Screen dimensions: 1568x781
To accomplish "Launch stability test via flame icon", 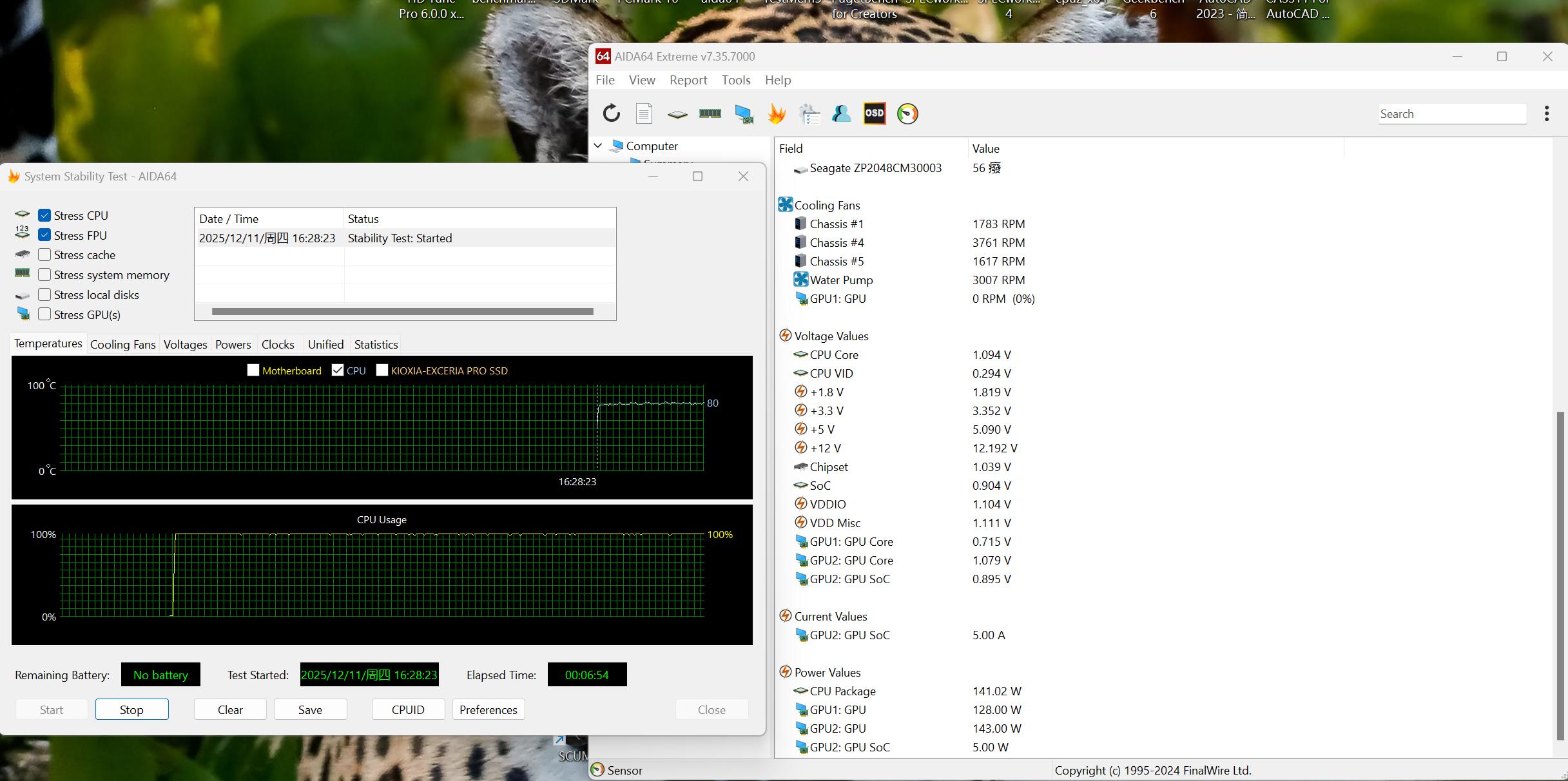I will coord(777,114).
